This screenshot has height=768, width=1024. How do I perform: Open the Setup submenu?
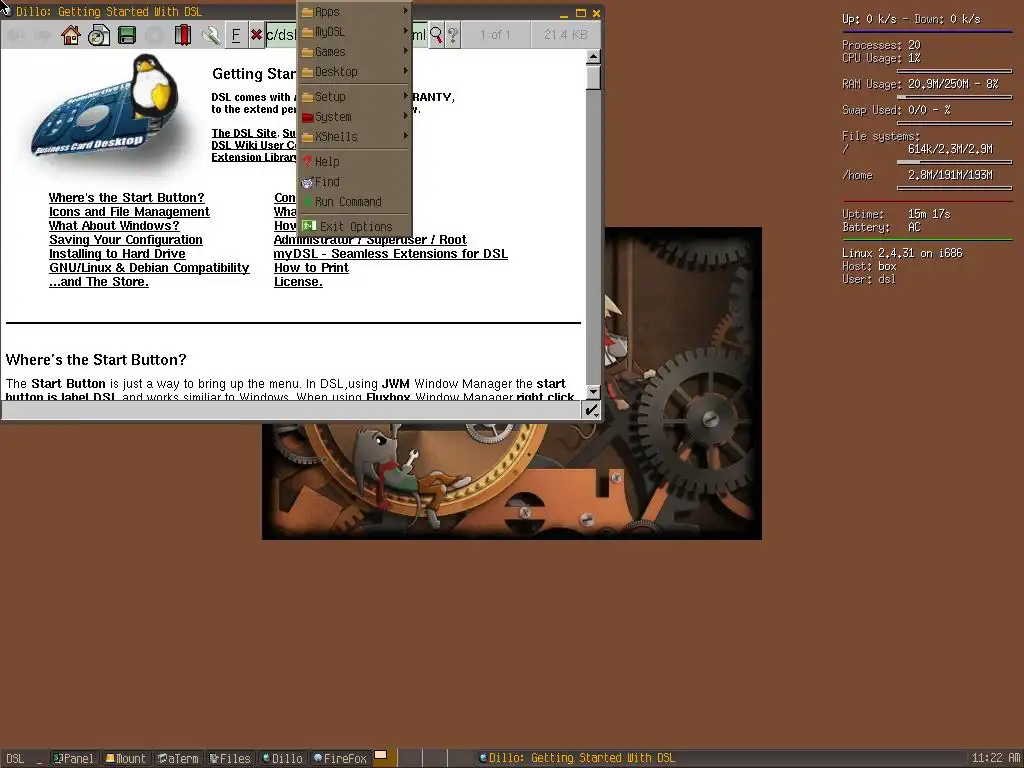[x=355, y=97]
